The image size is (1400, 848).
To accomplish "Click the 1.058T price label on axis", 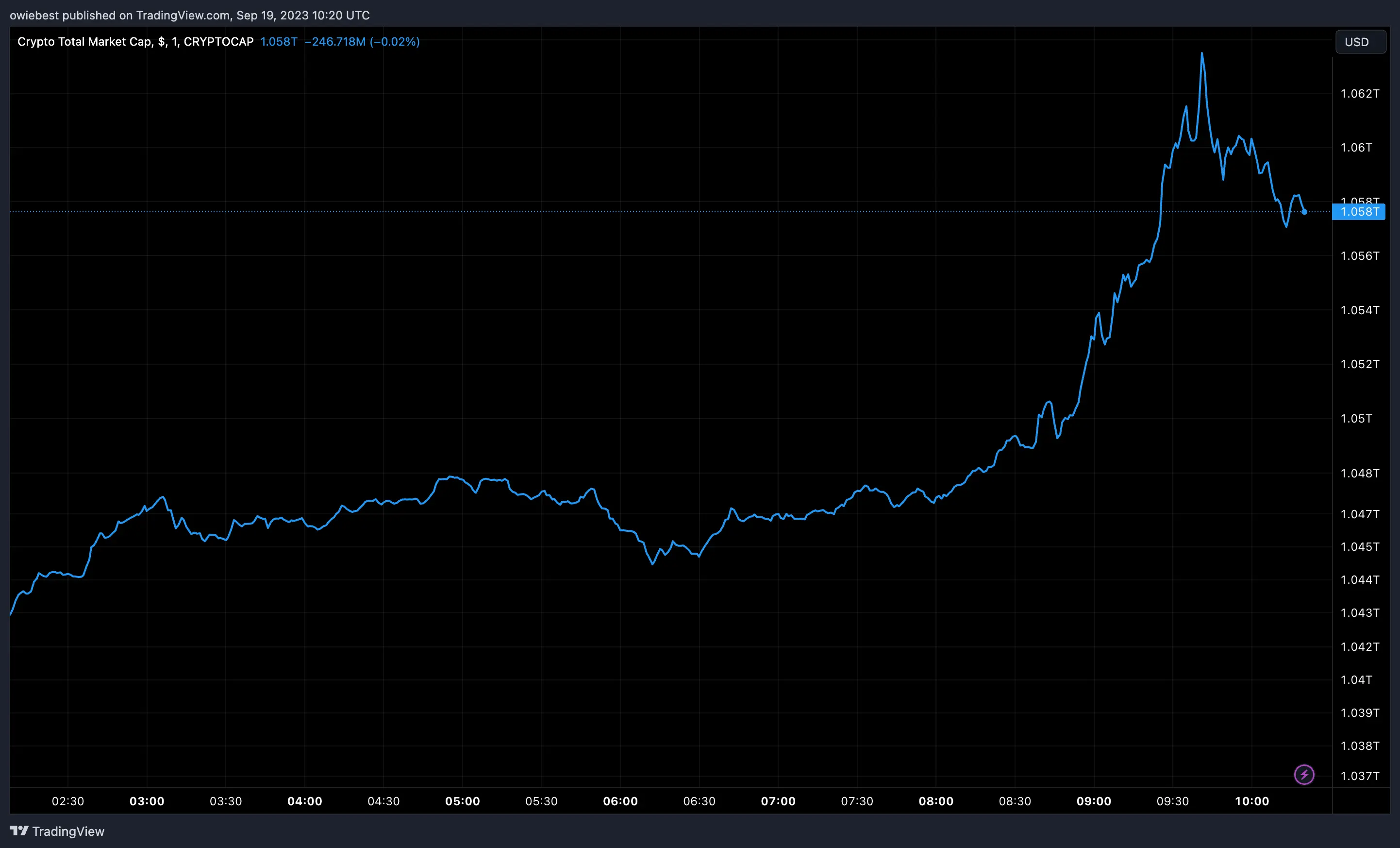I will click(1359, 212).
